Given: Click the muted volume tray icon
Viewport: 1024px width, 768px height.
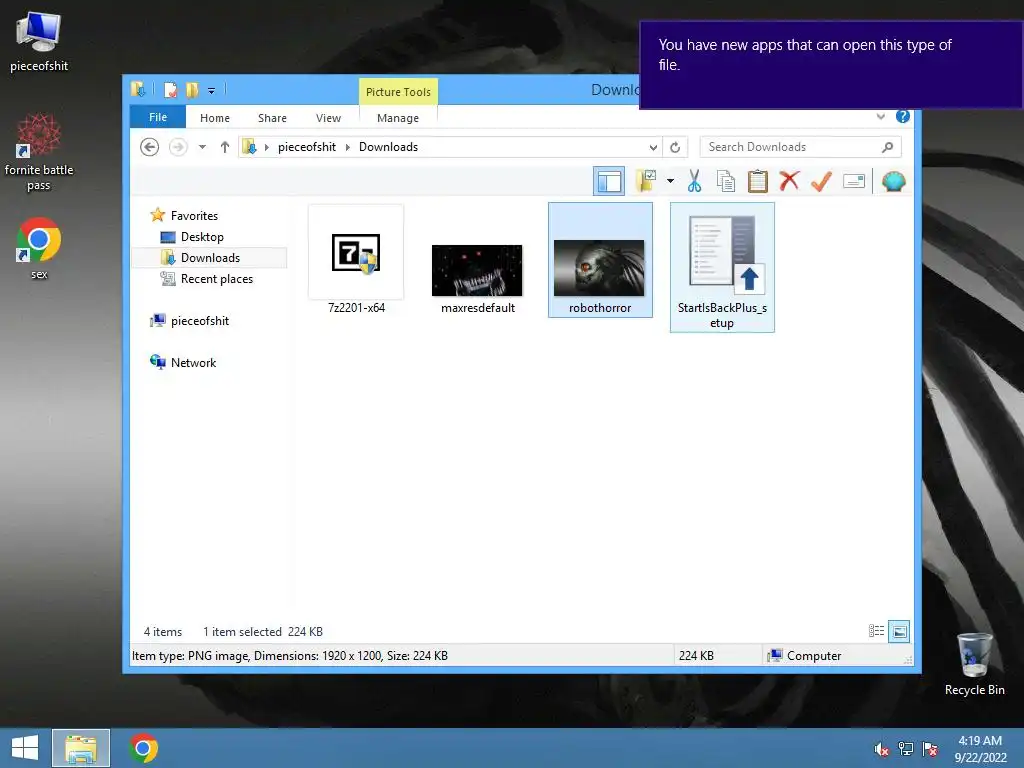Looking at the screenshot, I should (881, 749).
